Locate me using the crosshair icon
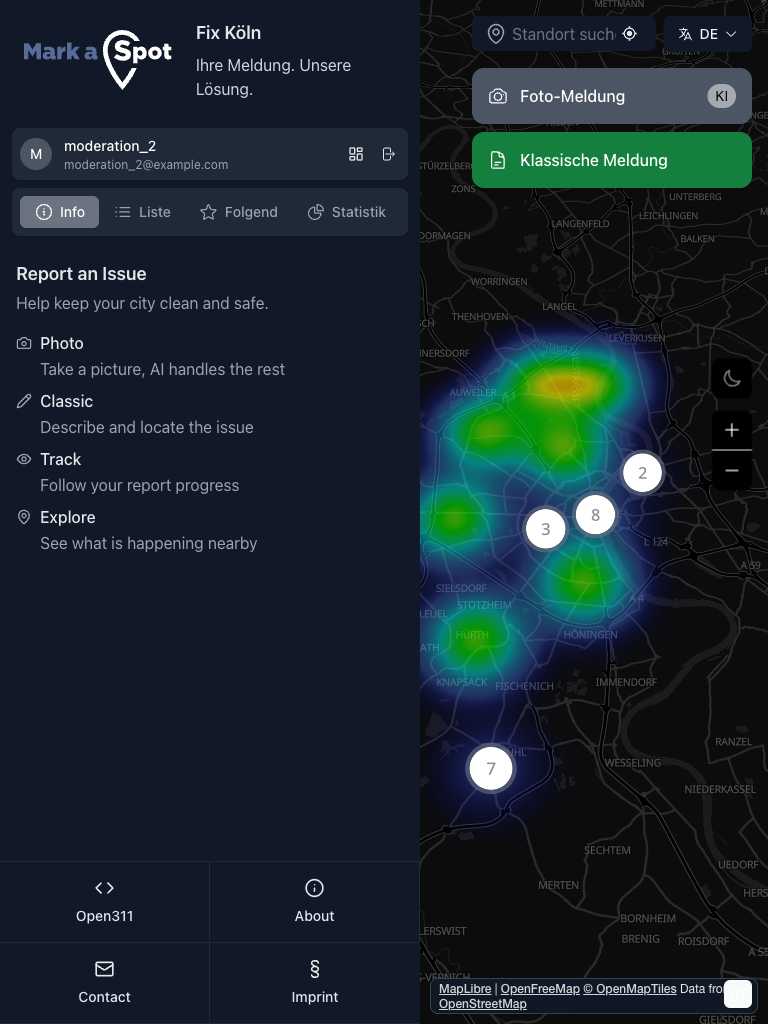Image resolution: width=768 pixels, height=1024 pixels. 630,34
